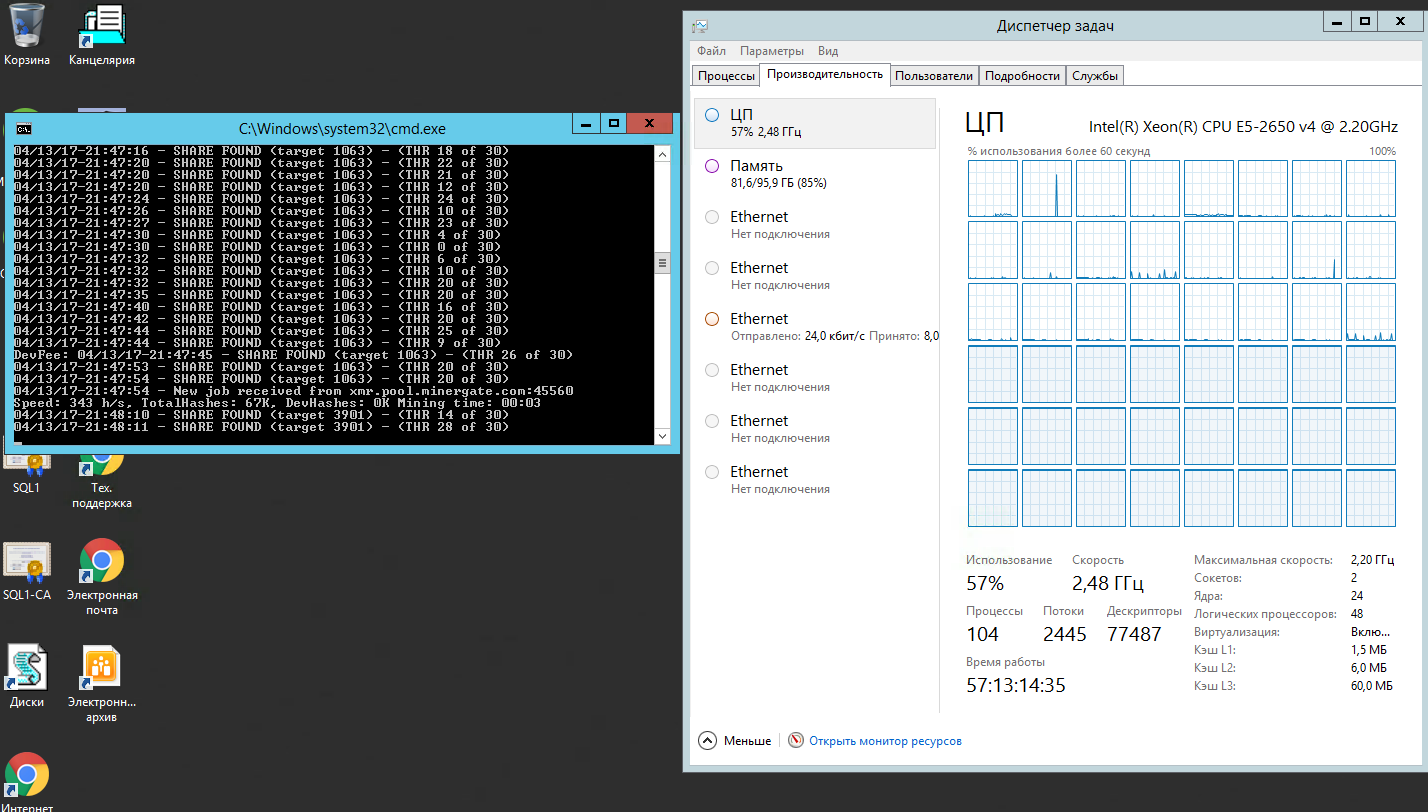Image resolution: width=1428 pixels, height=812 pixels.
Task: Open the Службы tab
Action: pyautogui.click(x=1095, y=76)
